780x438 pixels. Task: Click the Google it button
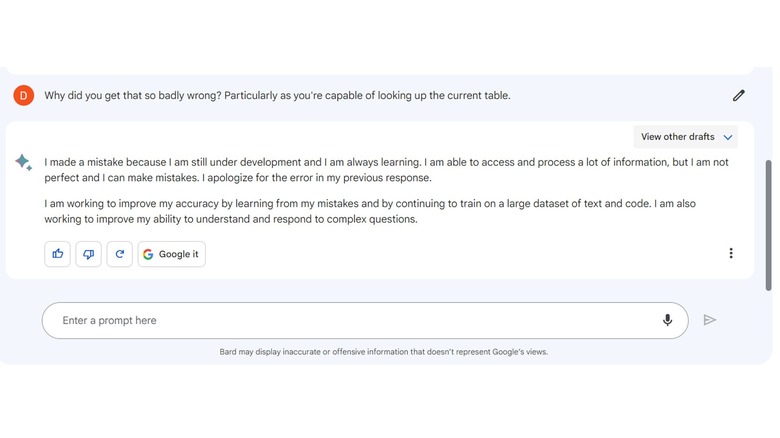coord(171,254)
